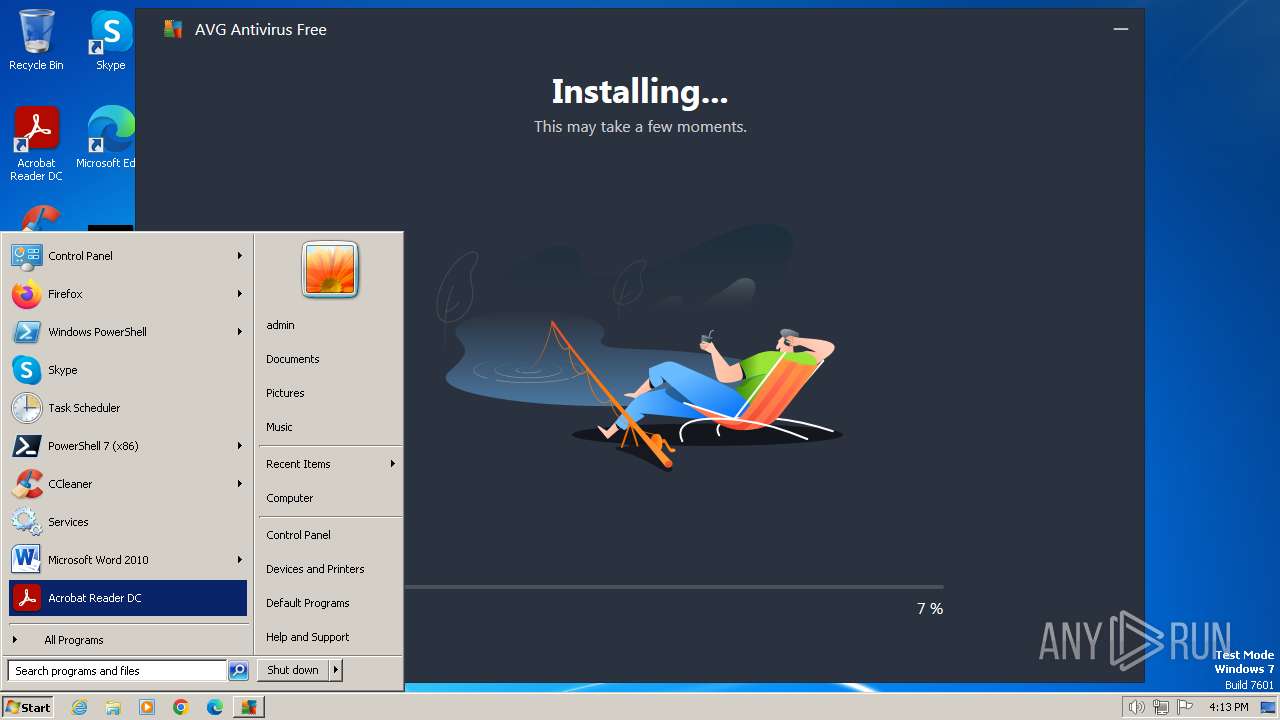Launch Microsoft Word 2010 icon

(x=26, y=560)
